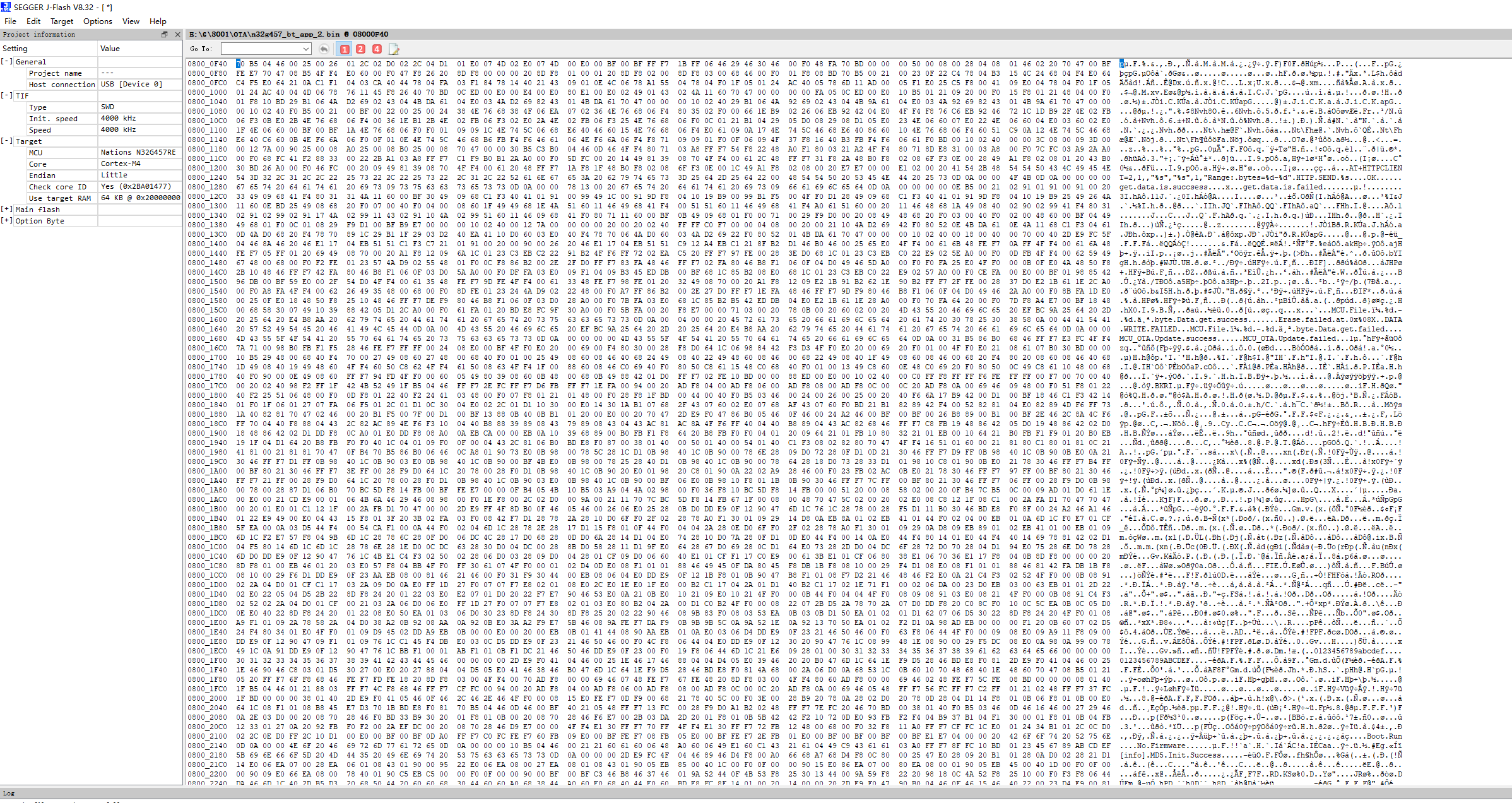Click the edit data document icon
1512x803 pixels.
coord(394,49)
